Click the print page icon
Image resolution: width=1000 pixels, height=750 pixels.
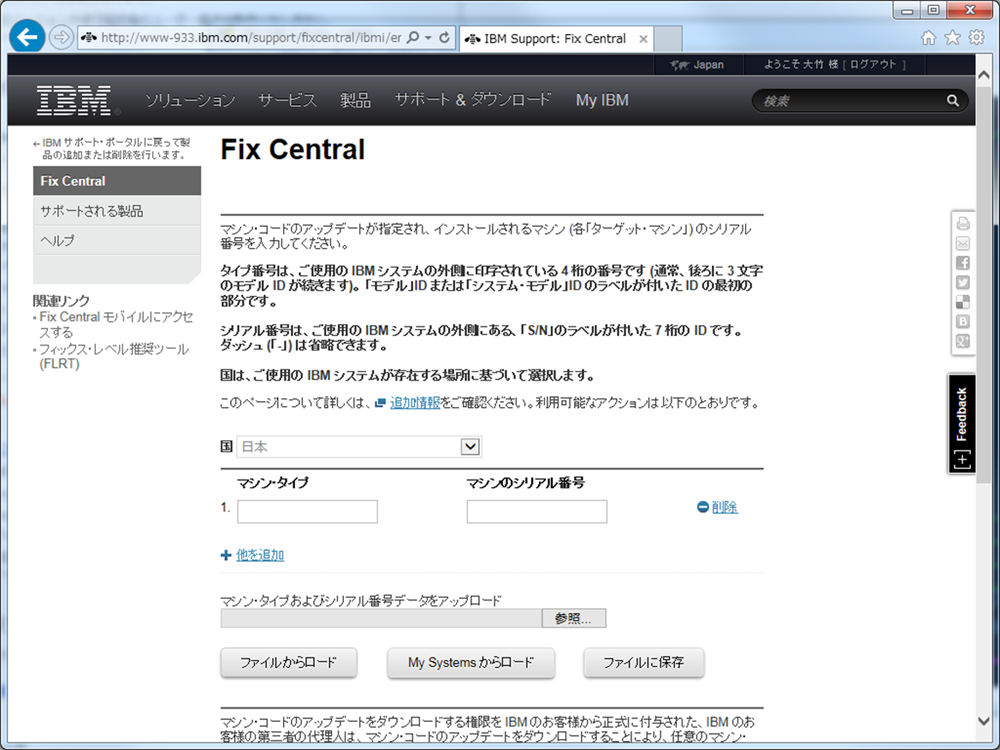pos(963,224)
